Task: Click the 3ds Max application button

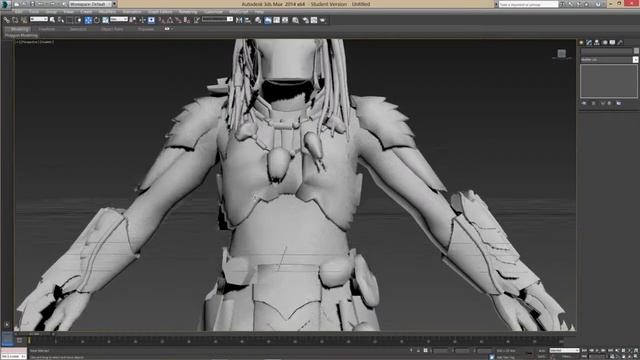Action: (6, 4)
